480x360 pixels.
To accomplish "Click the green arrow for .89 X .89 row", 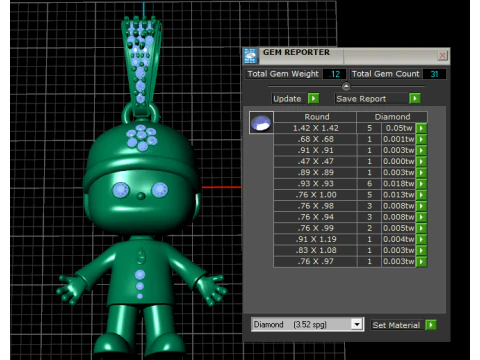I will click(422, 172).
